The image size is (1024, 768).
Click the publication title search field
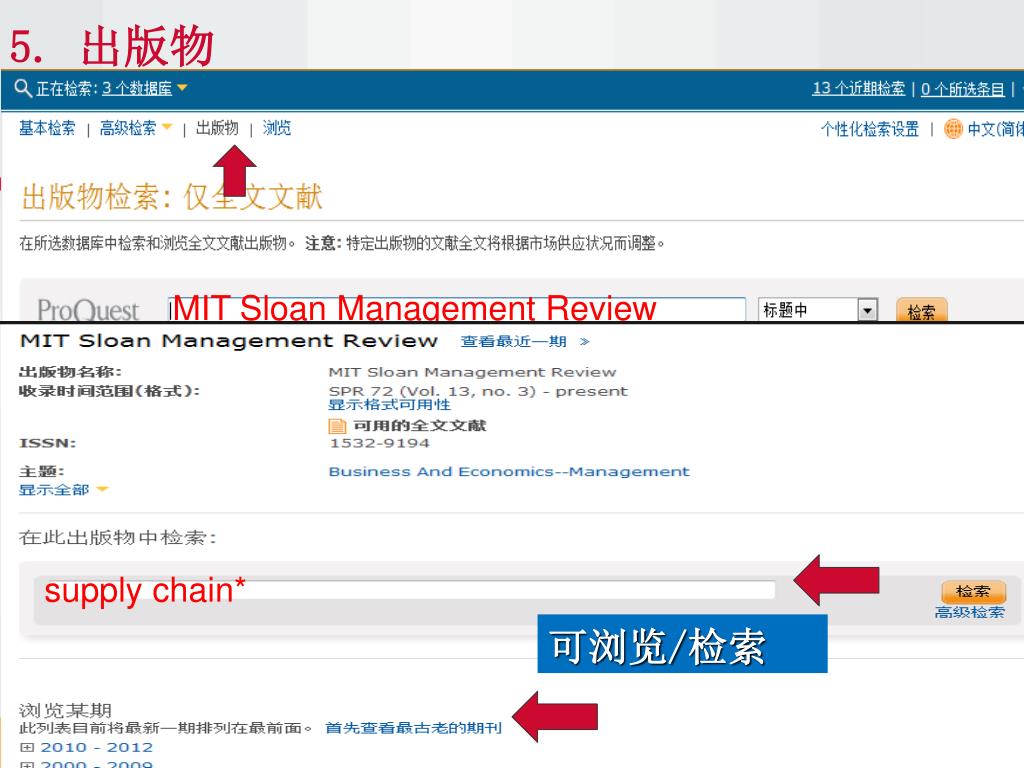pyautogui.click(x=457, y=308)
